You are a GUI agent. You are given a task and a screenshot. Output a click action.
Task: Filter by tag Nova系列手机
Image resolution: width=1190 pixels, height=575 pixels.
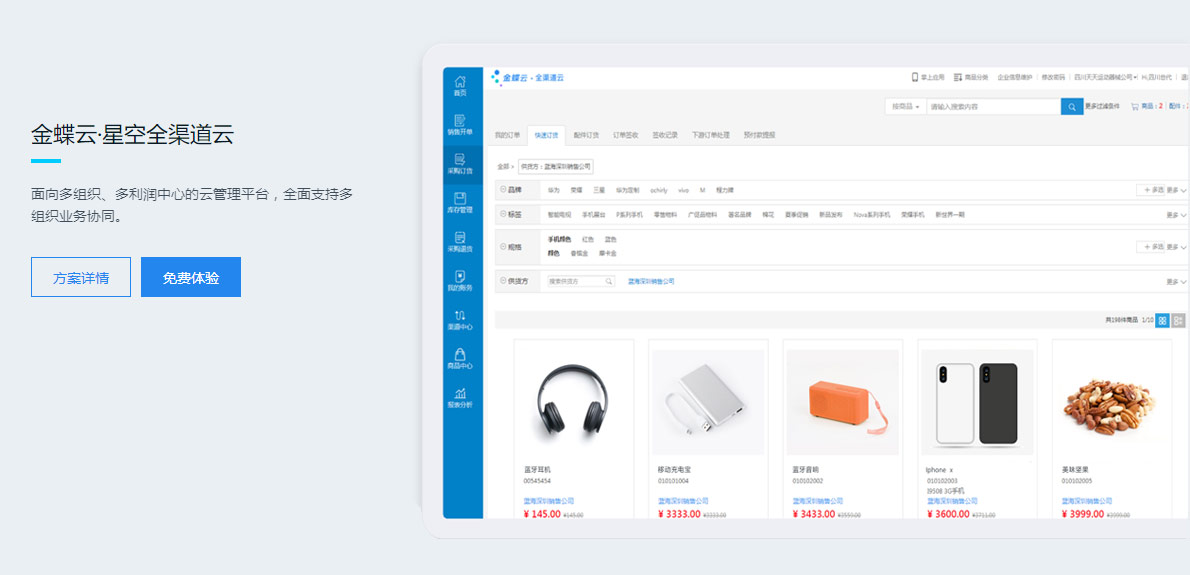871,215
